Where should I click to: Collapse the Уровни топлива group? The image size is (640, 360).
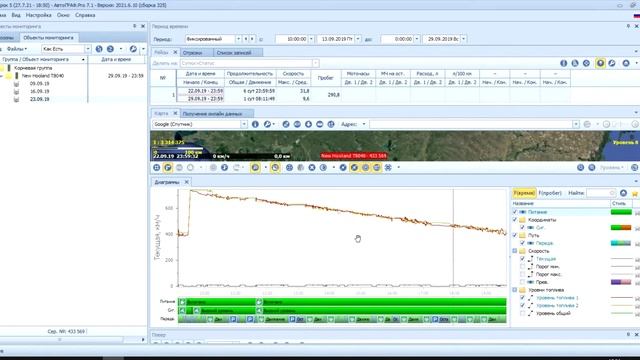point(515,290)
